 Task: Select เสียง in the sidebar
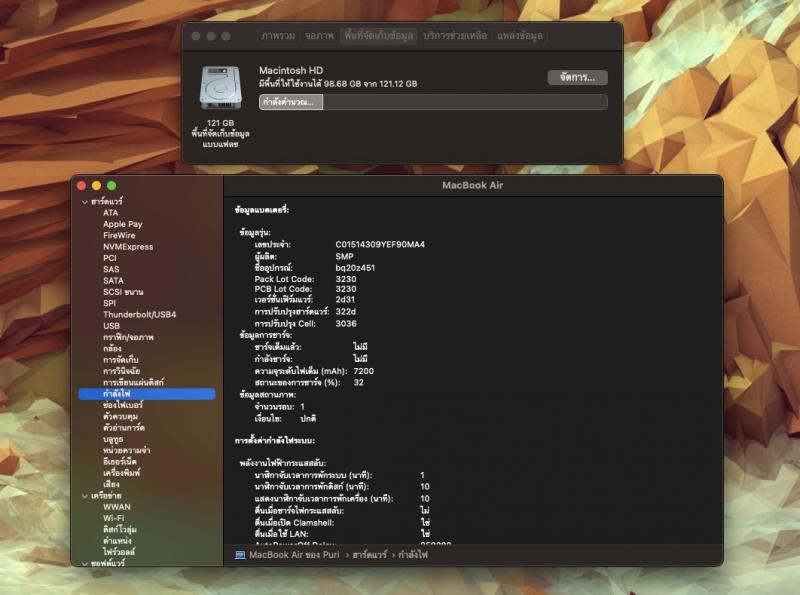pos(111,484)
